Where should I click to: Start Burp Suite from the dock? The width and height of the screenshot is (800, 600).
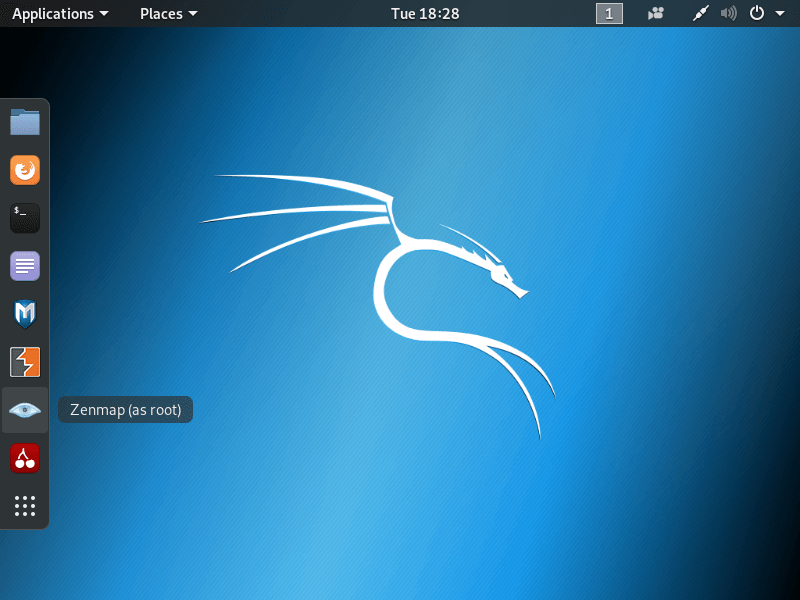(x=24, y=362)
